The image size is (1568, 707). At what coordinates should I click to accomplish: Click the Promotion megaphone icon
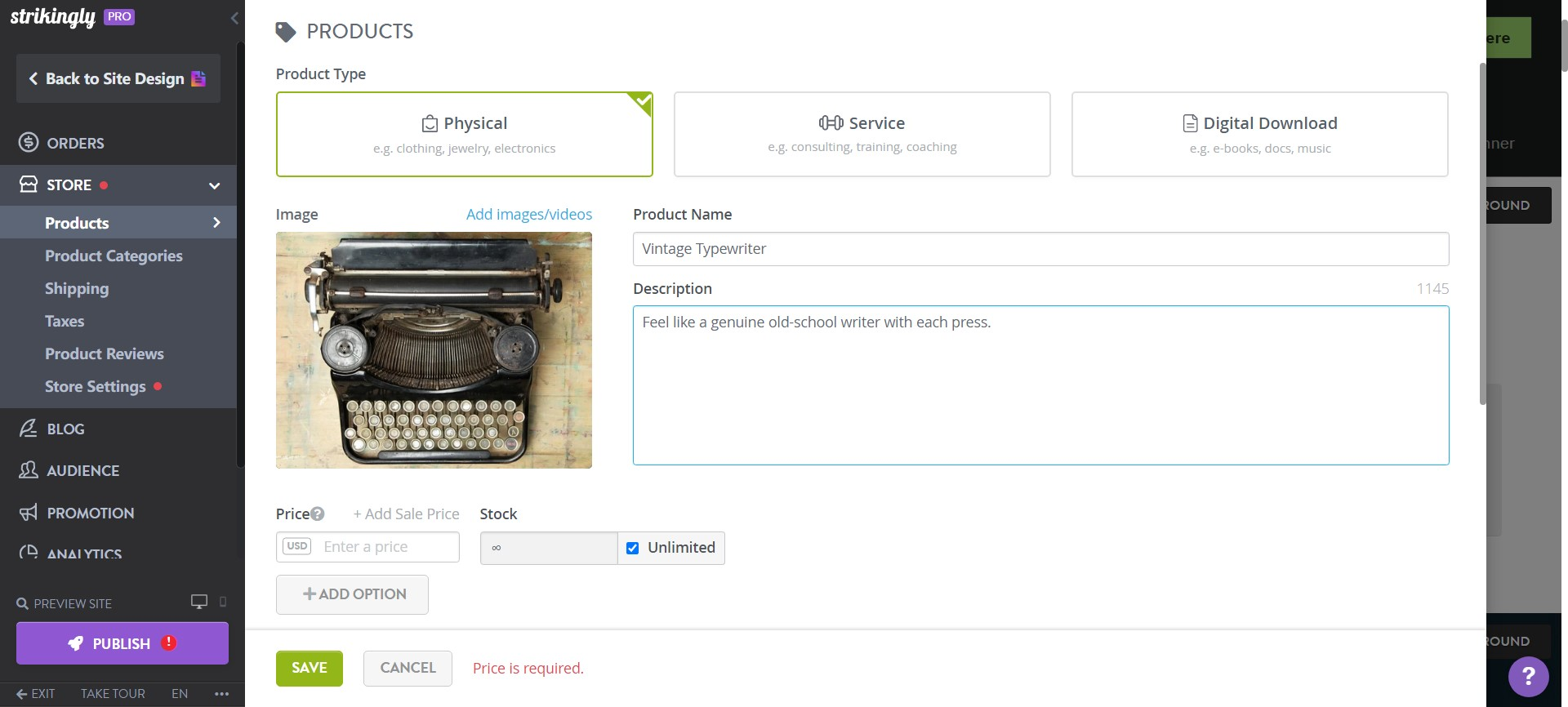pyautogui.click(x=29, y=513)
